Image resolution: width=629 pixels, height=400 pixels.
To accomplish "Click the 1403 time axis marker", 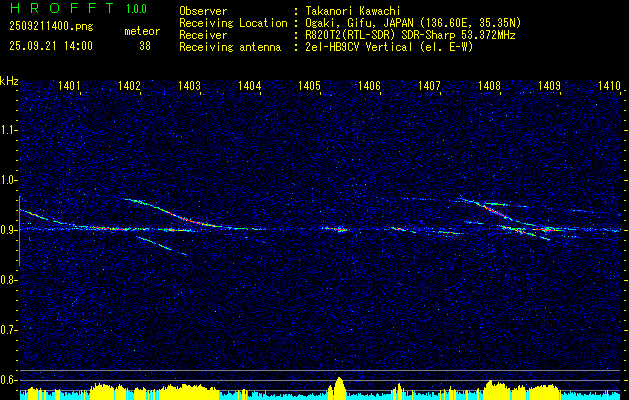I will (x=189, y=85).
